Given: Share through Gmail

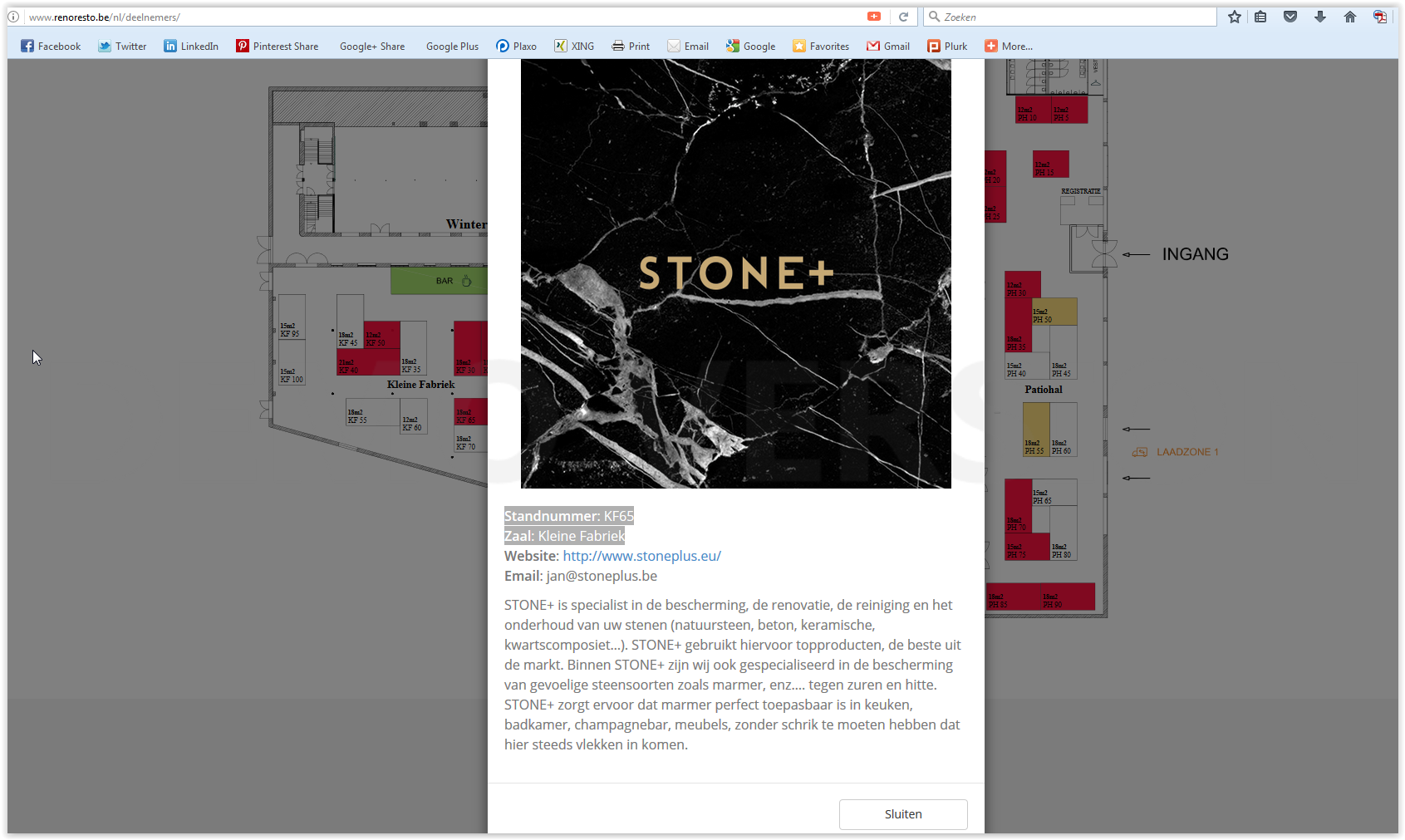Looking at the screenshot, I should pyautogui.click(x=888, y=47).
